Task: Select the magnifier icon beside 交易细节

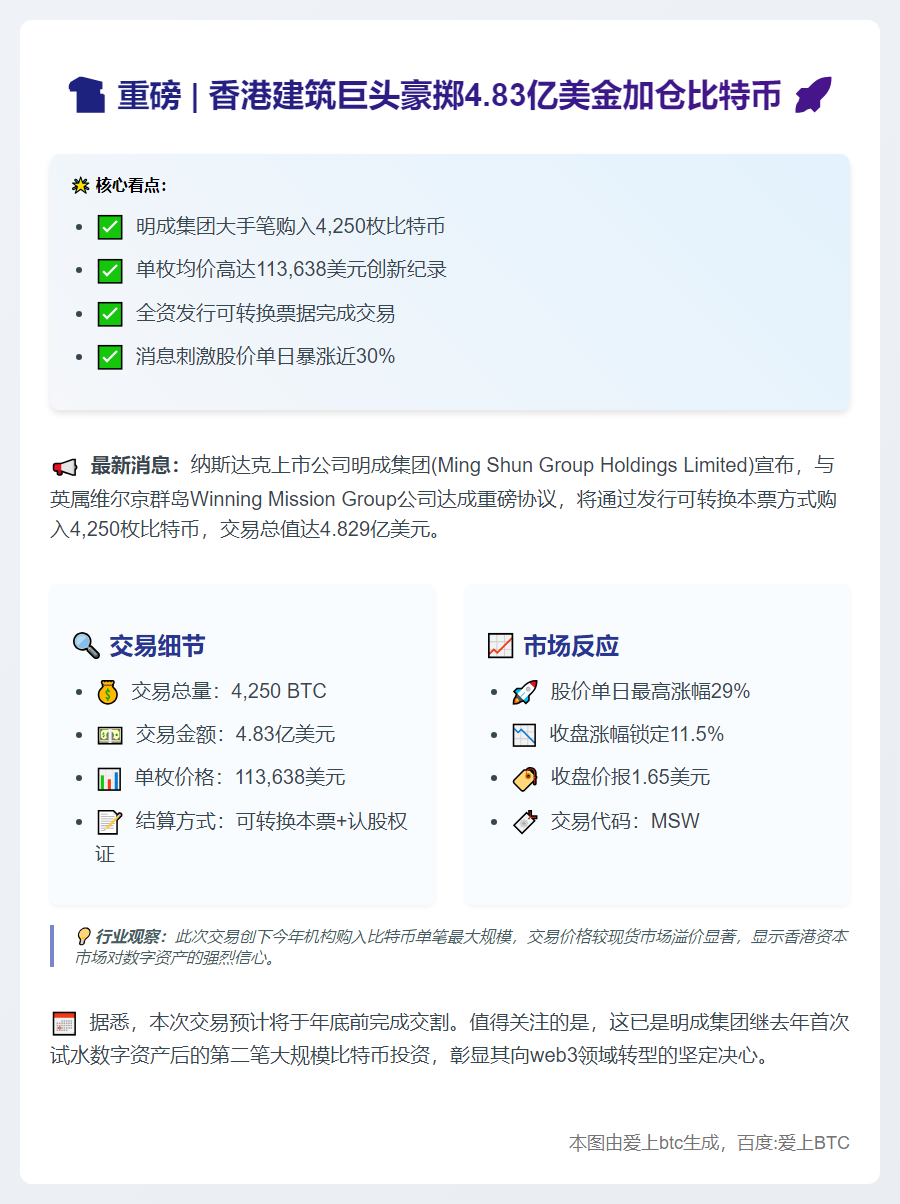Action: pyautogui.click(x=86, y=645)
